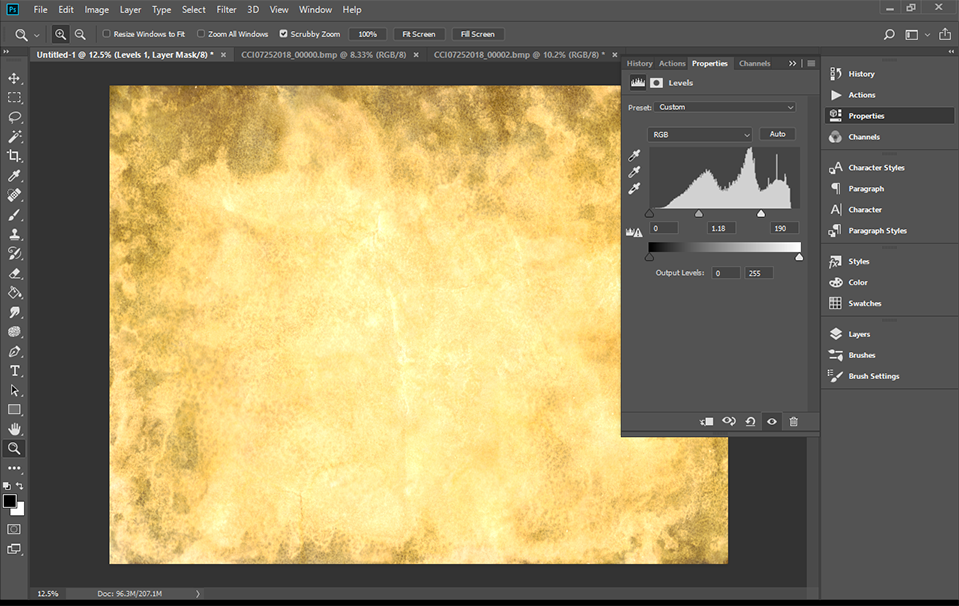The width and height of the screenshot is (959, 606).
Task: Reset Levels to adjustment defaults
Action: pos(750,422)
